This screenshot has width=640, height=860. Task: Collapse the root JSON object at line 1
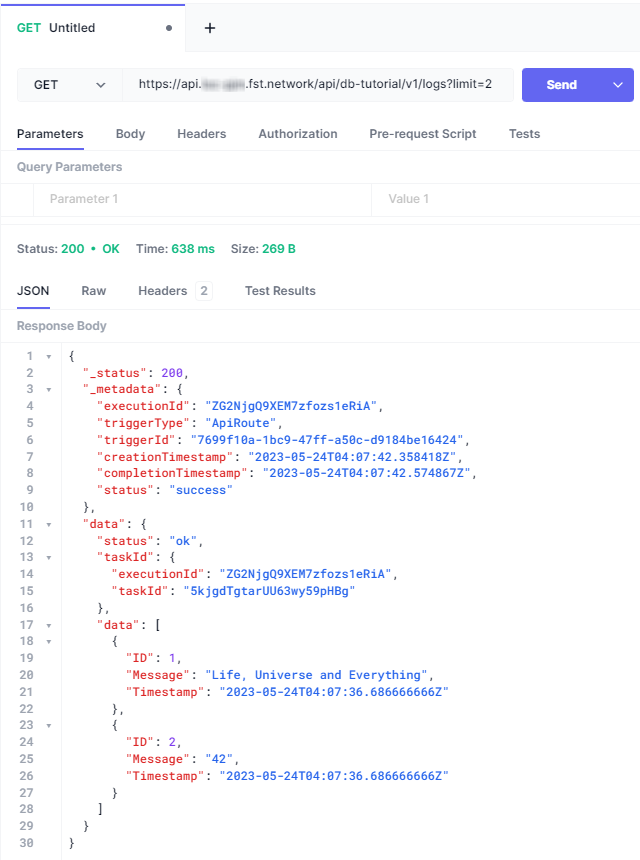(49, 357)
